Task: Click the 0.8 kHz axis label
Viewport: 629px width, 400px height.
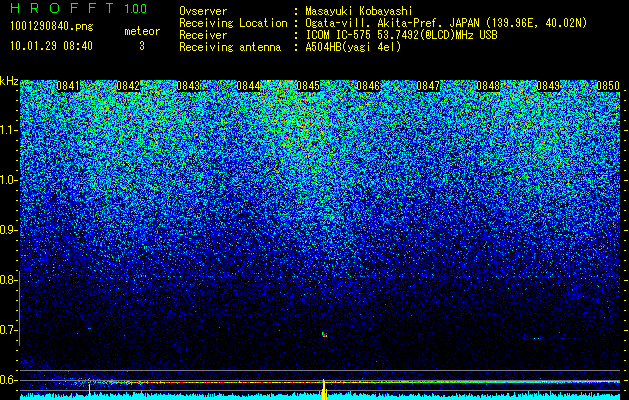Action: (8, 280)
